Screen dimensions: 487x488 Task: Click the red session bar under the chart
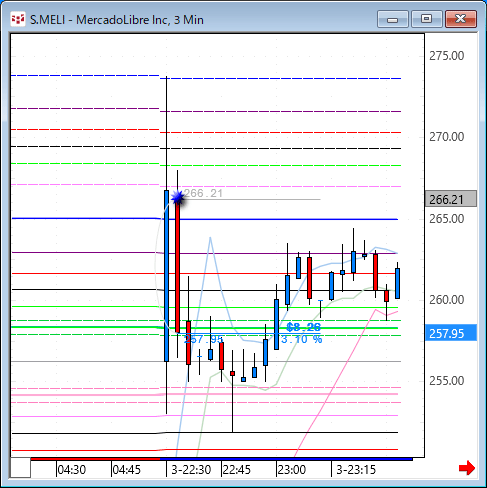[x=95, y=459]
